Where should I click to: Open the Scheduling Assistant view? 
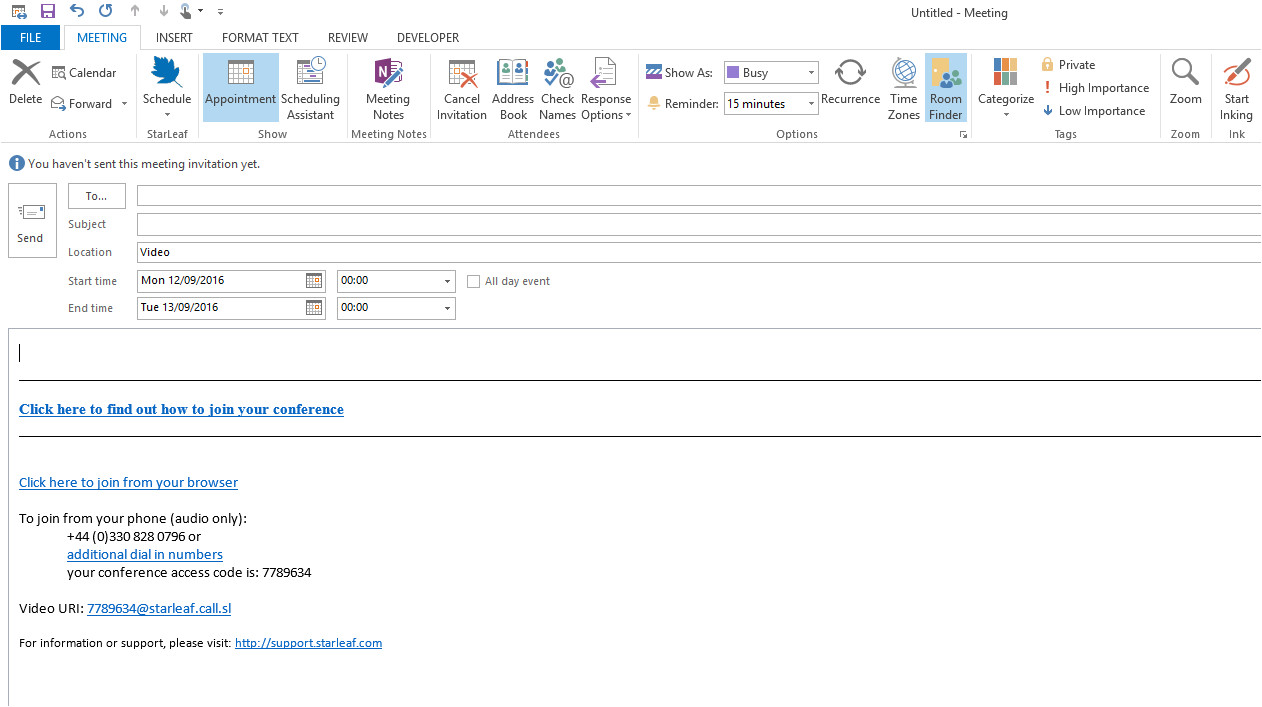tap(310, 88)
